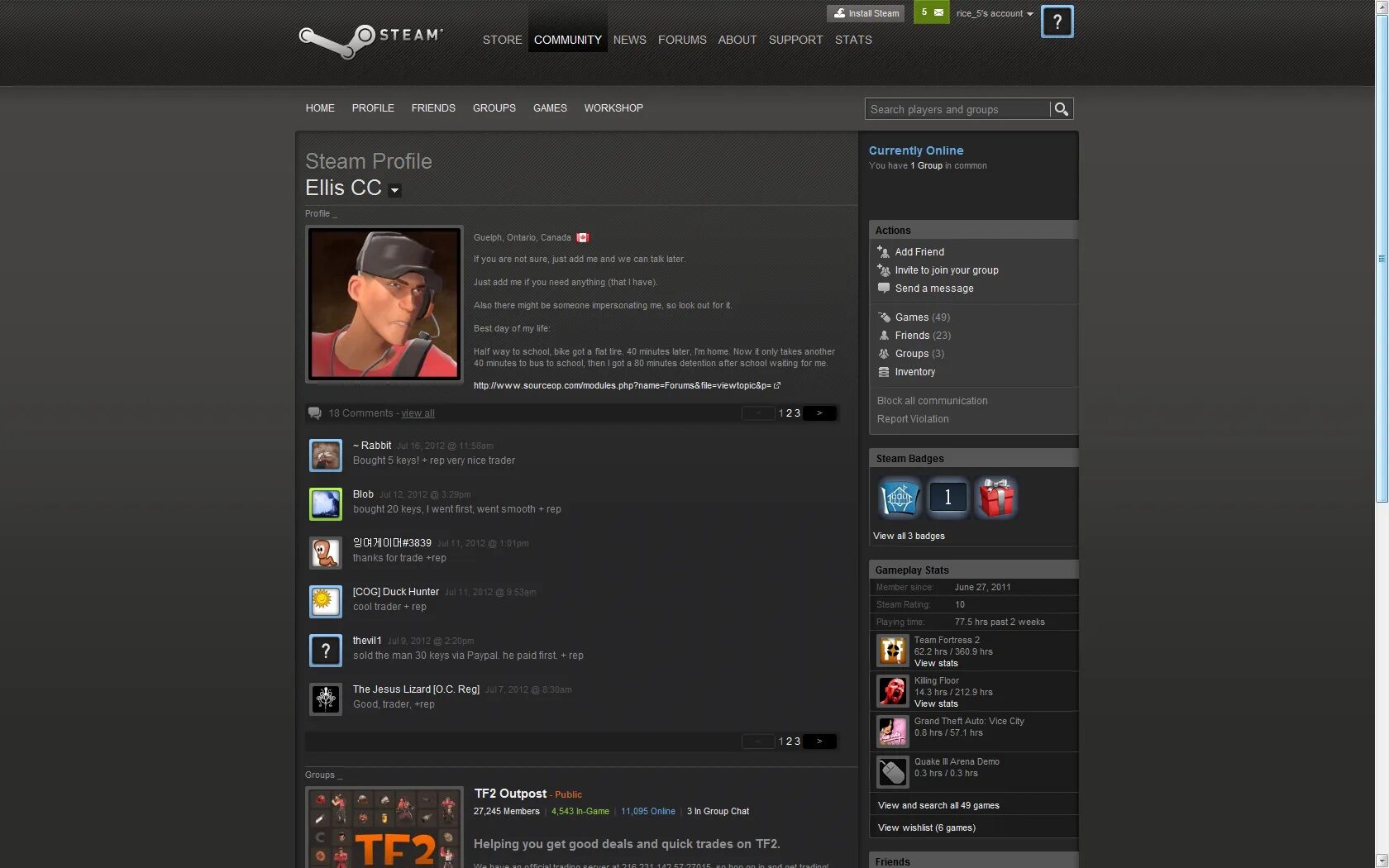Click the Steam logo
The height and width of the screenshot is (868, 1389).
pos(370,41)
